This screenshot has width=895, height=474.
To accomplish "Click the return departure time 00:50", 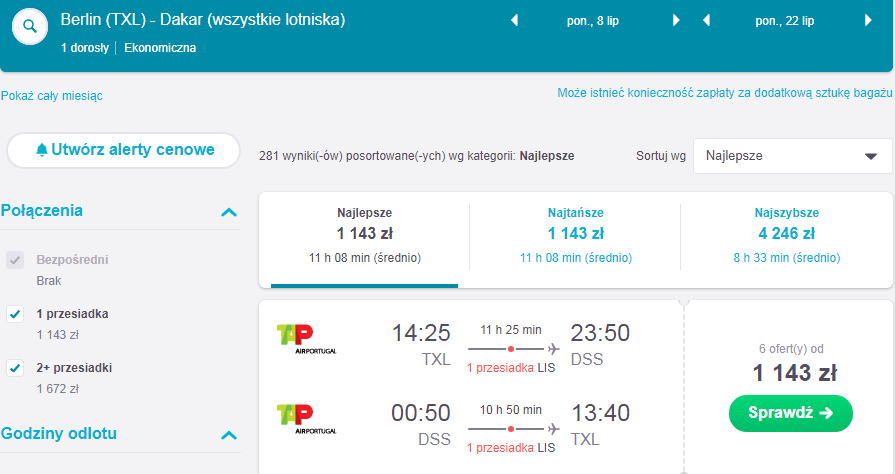I will point(421,413).
